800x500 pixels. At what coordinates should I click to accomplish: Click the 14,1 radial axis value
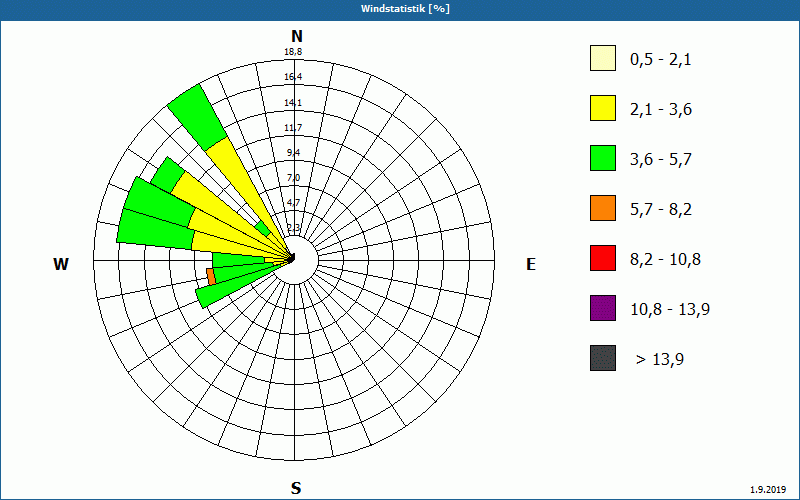tap(293, 103)
